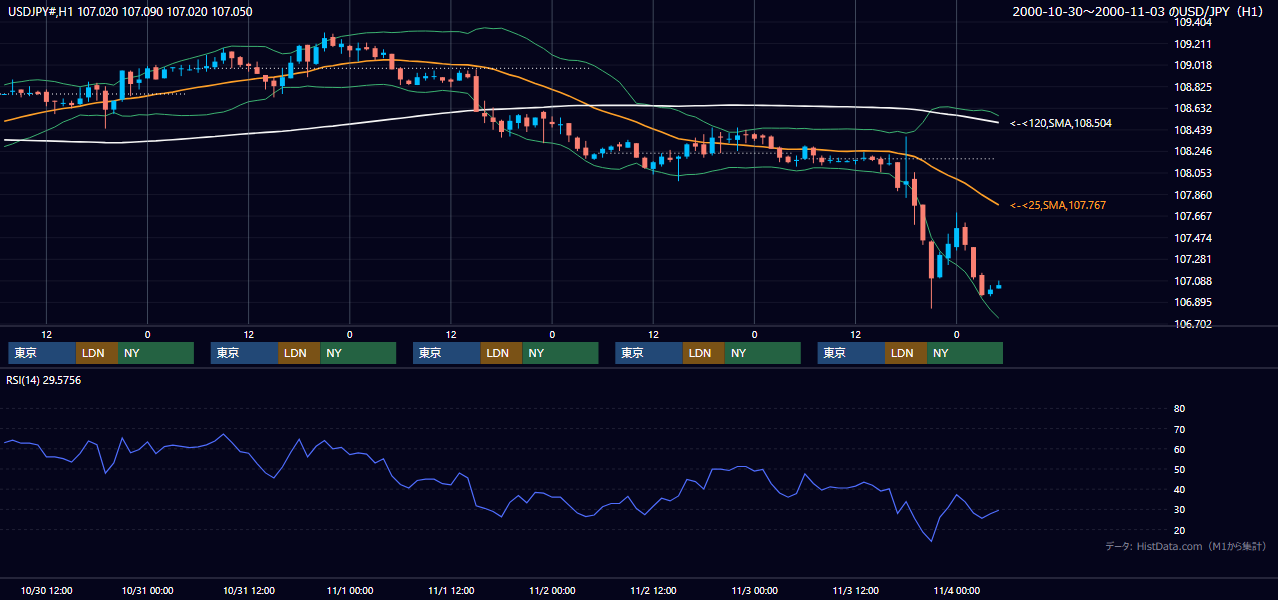This screenshot has height=600, width=1278.
Task: Click RSI scale level 80
Action: tap(1179, 409)
